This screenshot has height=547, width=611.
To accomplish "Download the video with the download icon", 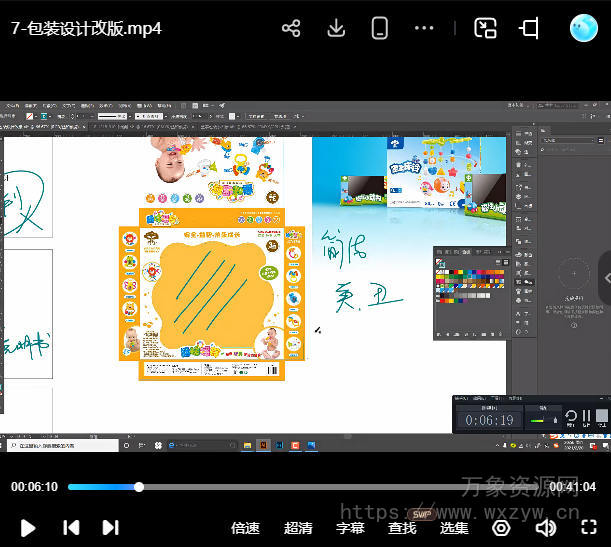I will [336, 28].
